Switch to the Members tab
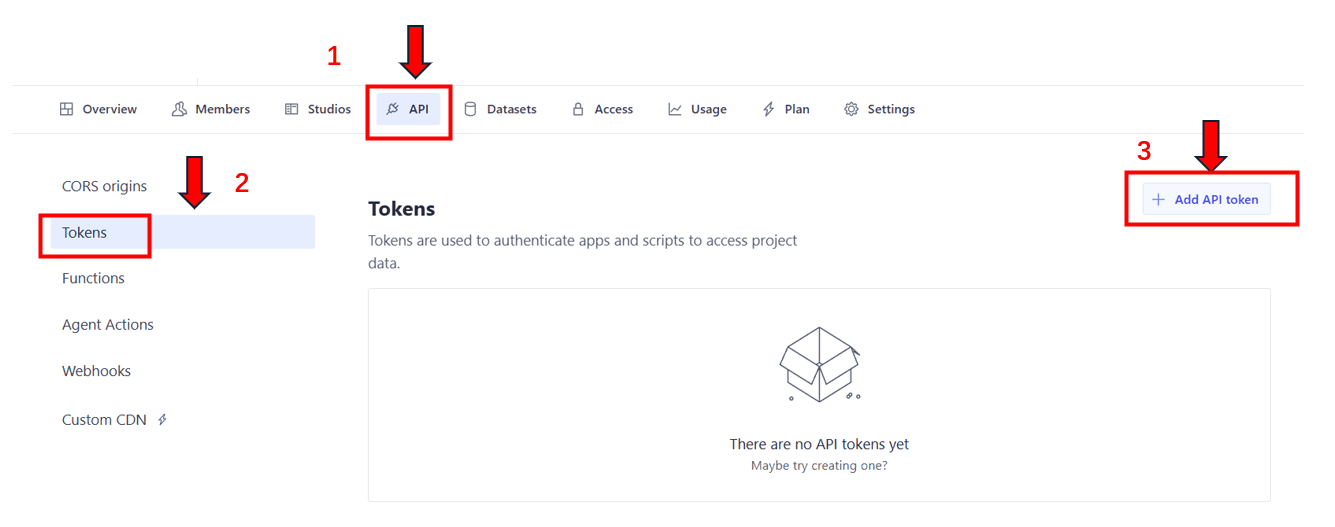 pos(211,109)
